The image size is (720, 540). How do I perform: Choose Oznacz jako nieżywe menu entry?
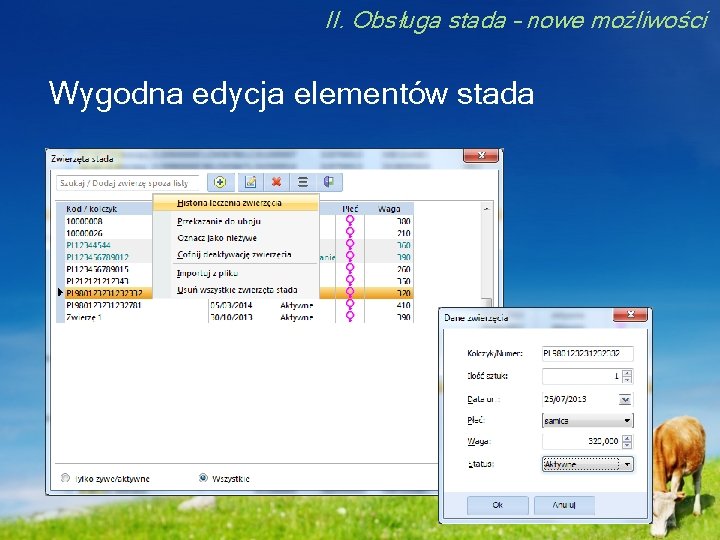pos(236,238)
